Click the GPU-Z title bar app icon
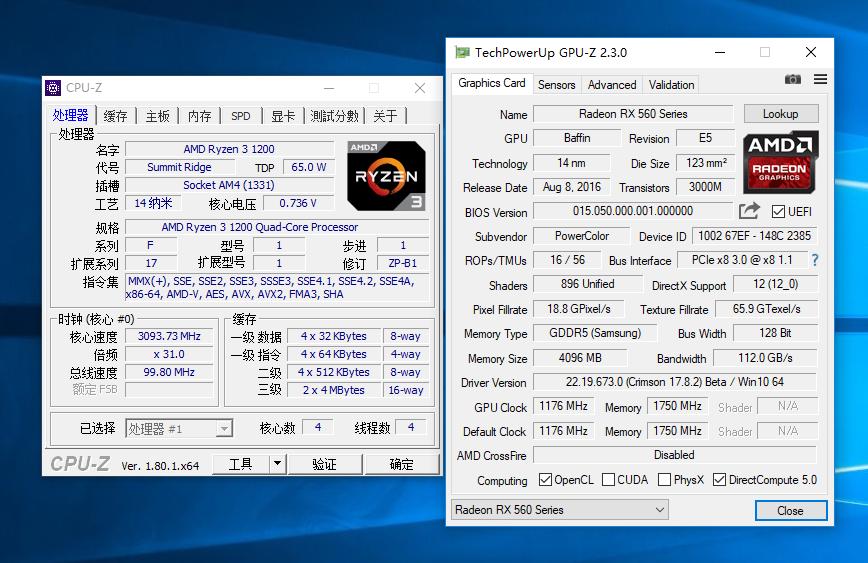This screenshot has height=563, width=868. click(x=462, y=53)
